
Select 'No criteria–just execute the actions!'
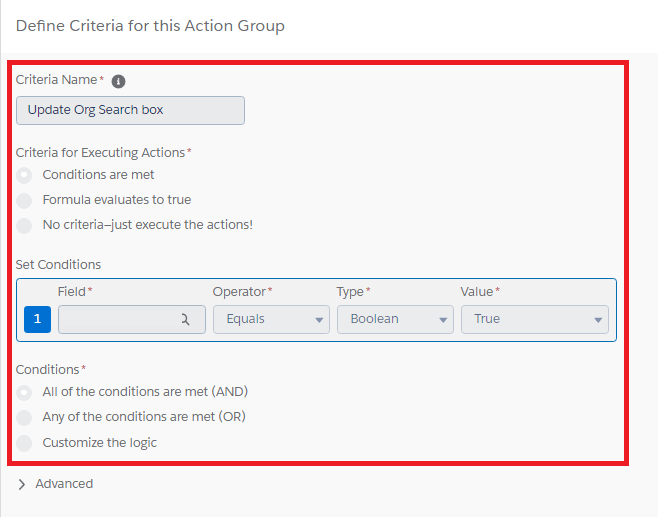(x=25, y=225)
